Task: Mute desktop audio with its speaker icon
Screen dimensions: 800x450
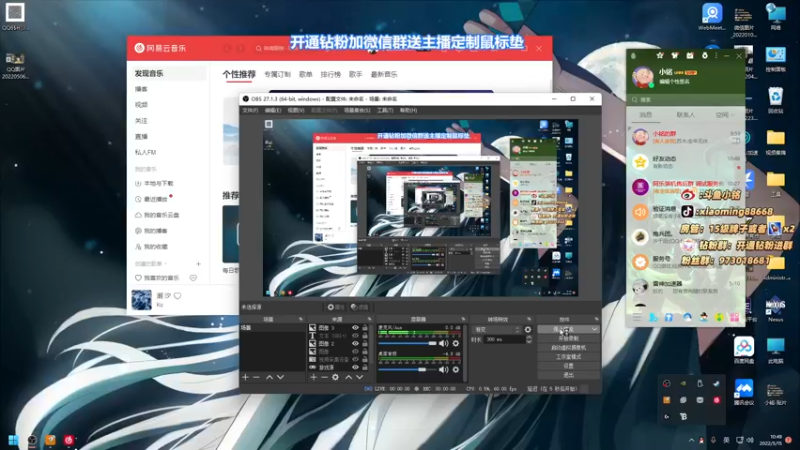Action: pos(443,369)
